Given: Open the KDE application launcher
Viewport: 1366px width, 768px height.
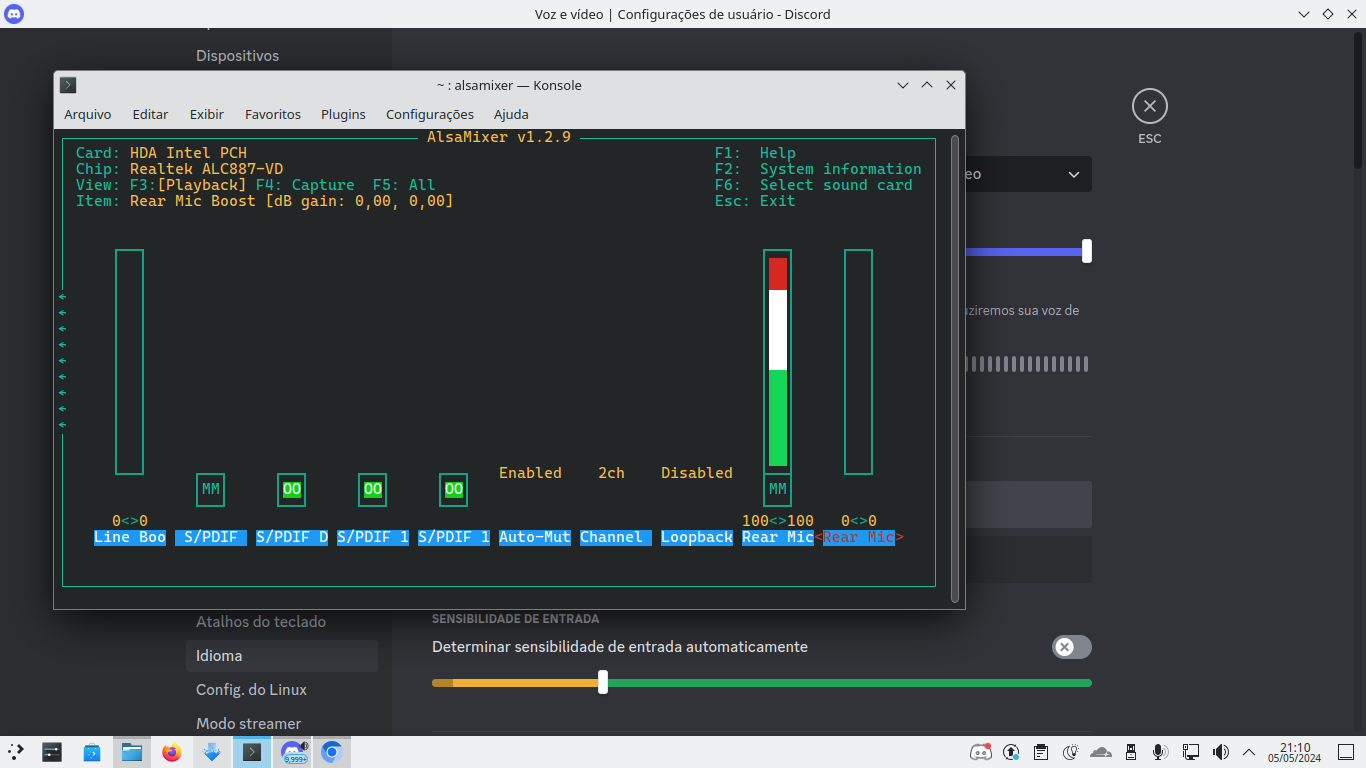Looking at the screenshot, I should (x=16, y=752).
